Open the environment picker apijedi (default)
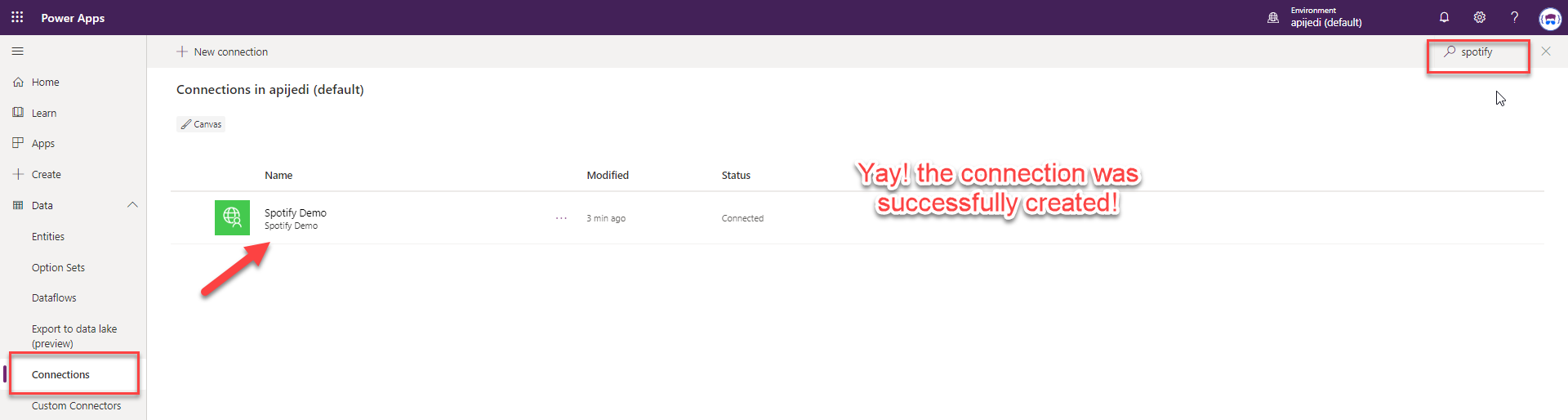1568x420 pixels. pyautogui.click(x=1325, y=17)
